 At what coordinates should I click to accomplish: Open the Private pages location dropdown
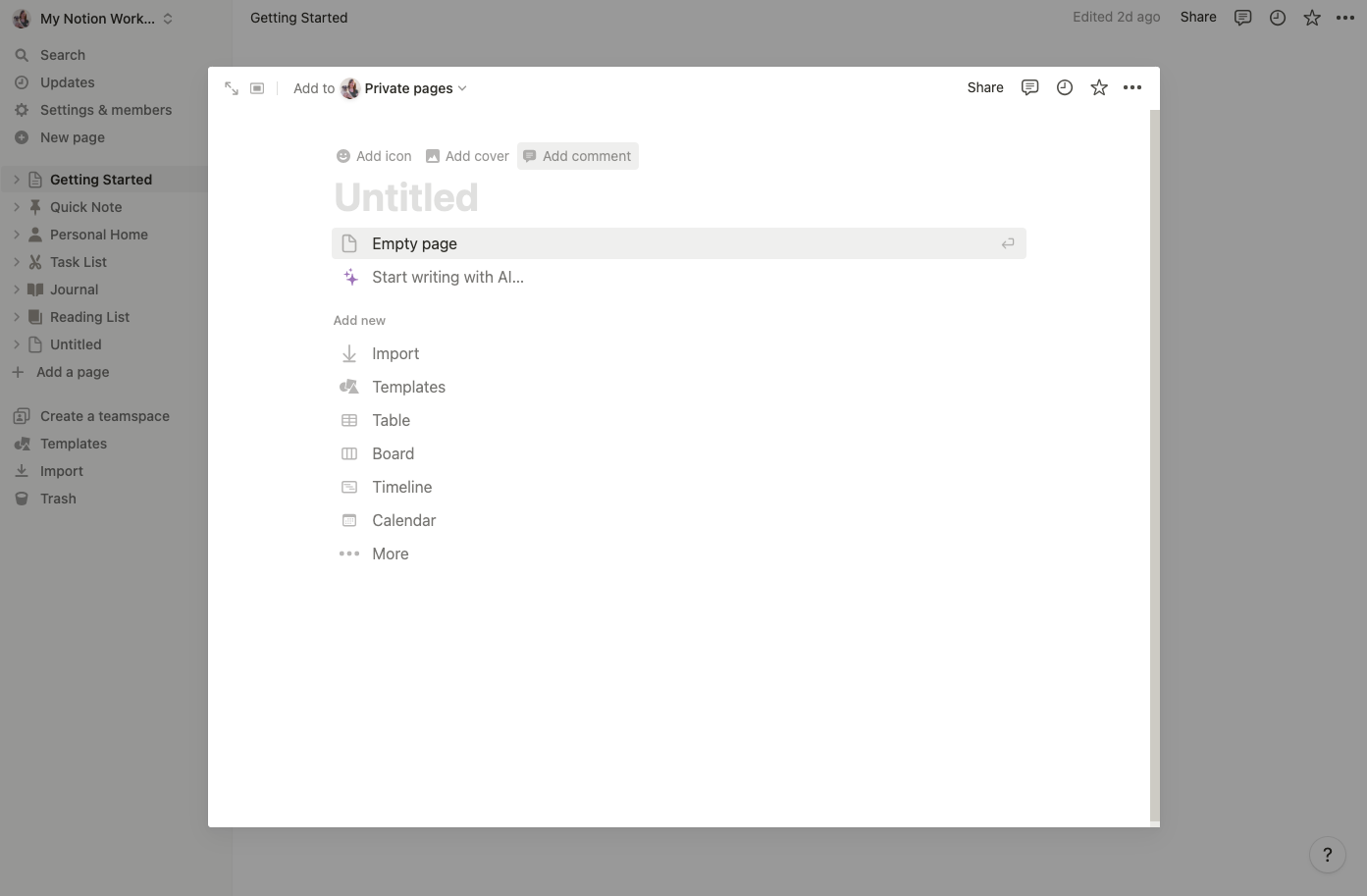(404, 88)
